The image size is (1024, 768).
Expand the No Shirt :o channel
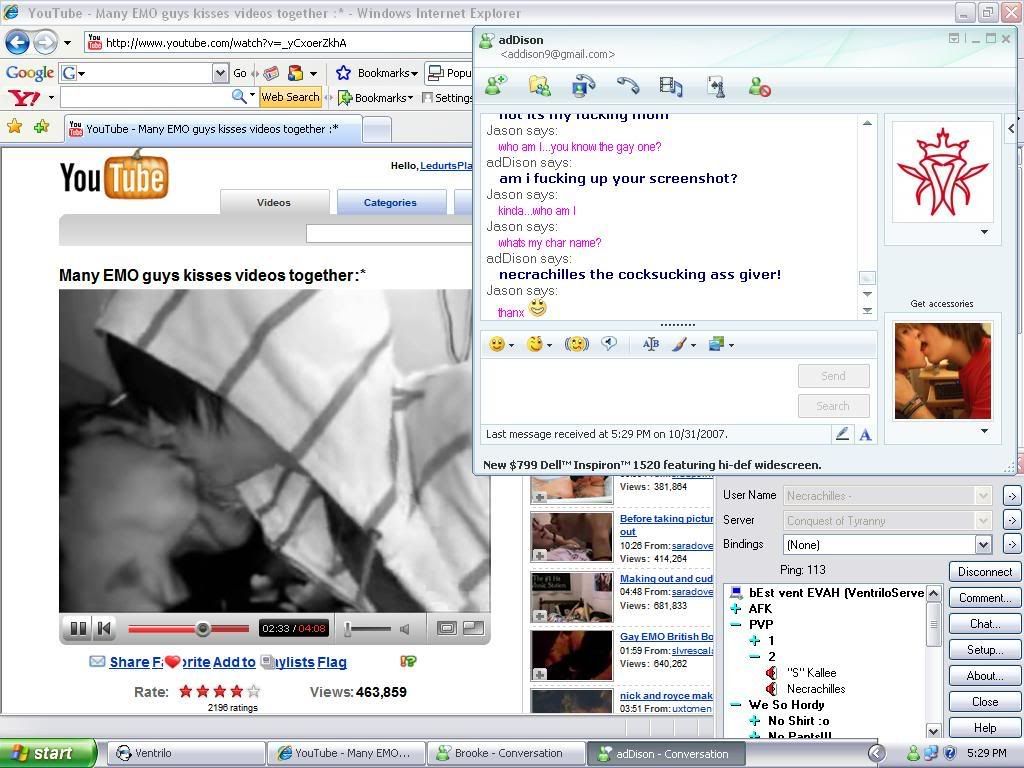coord(755,721)
